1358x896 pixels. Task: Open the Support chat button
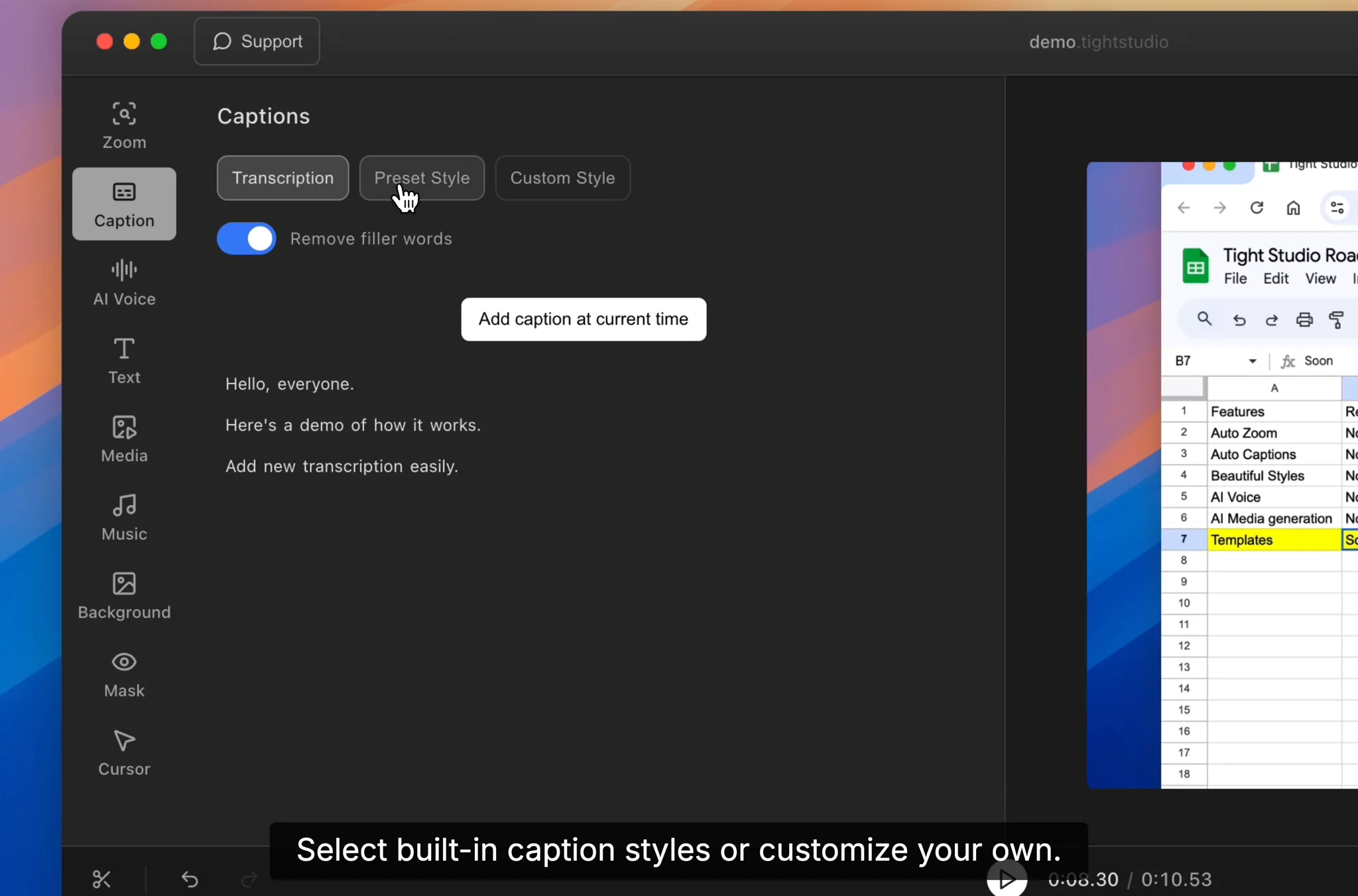257,42
